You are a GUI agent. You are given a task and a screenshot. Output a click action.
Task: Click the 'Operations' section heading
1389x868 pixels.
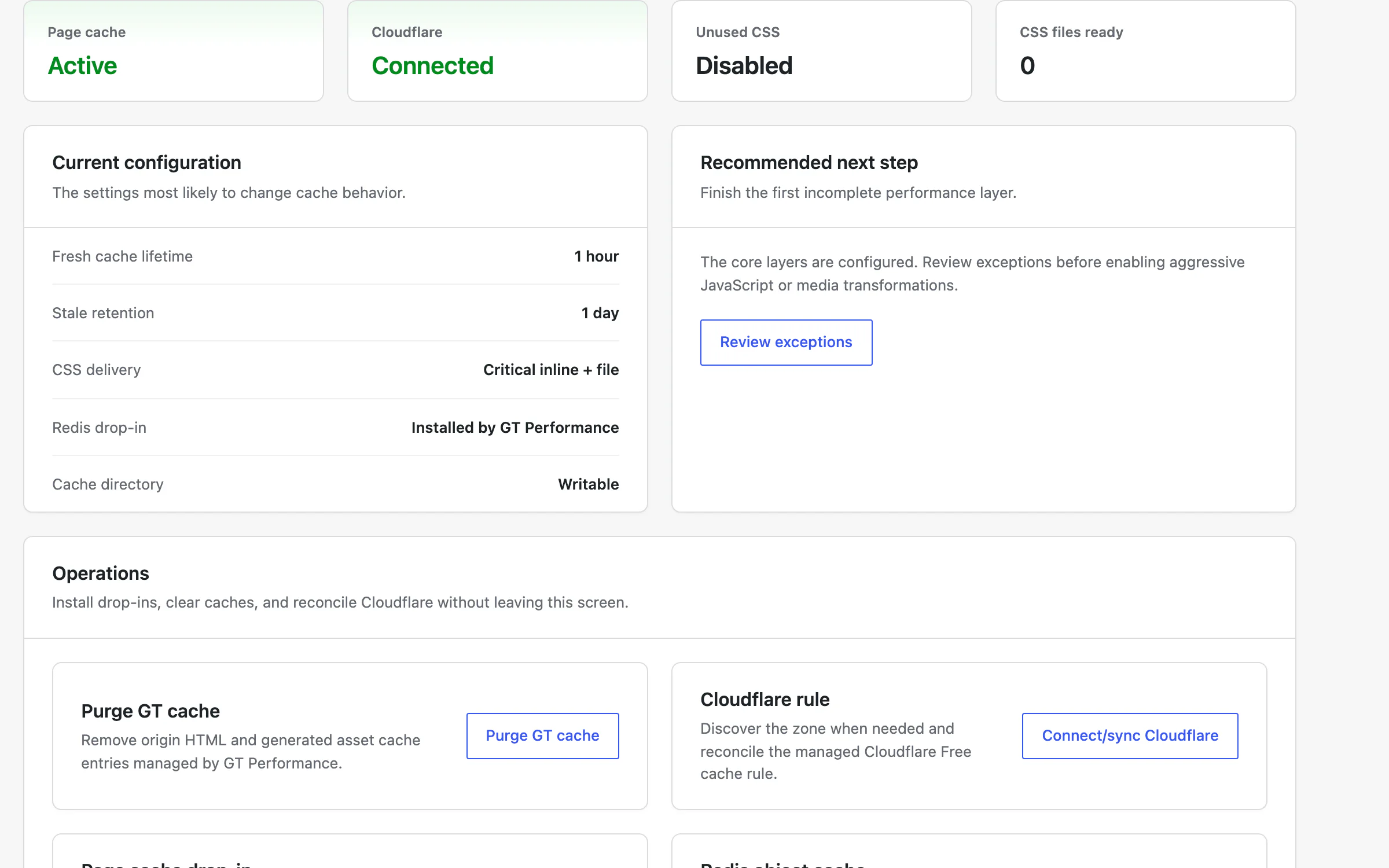click(101, 573)
